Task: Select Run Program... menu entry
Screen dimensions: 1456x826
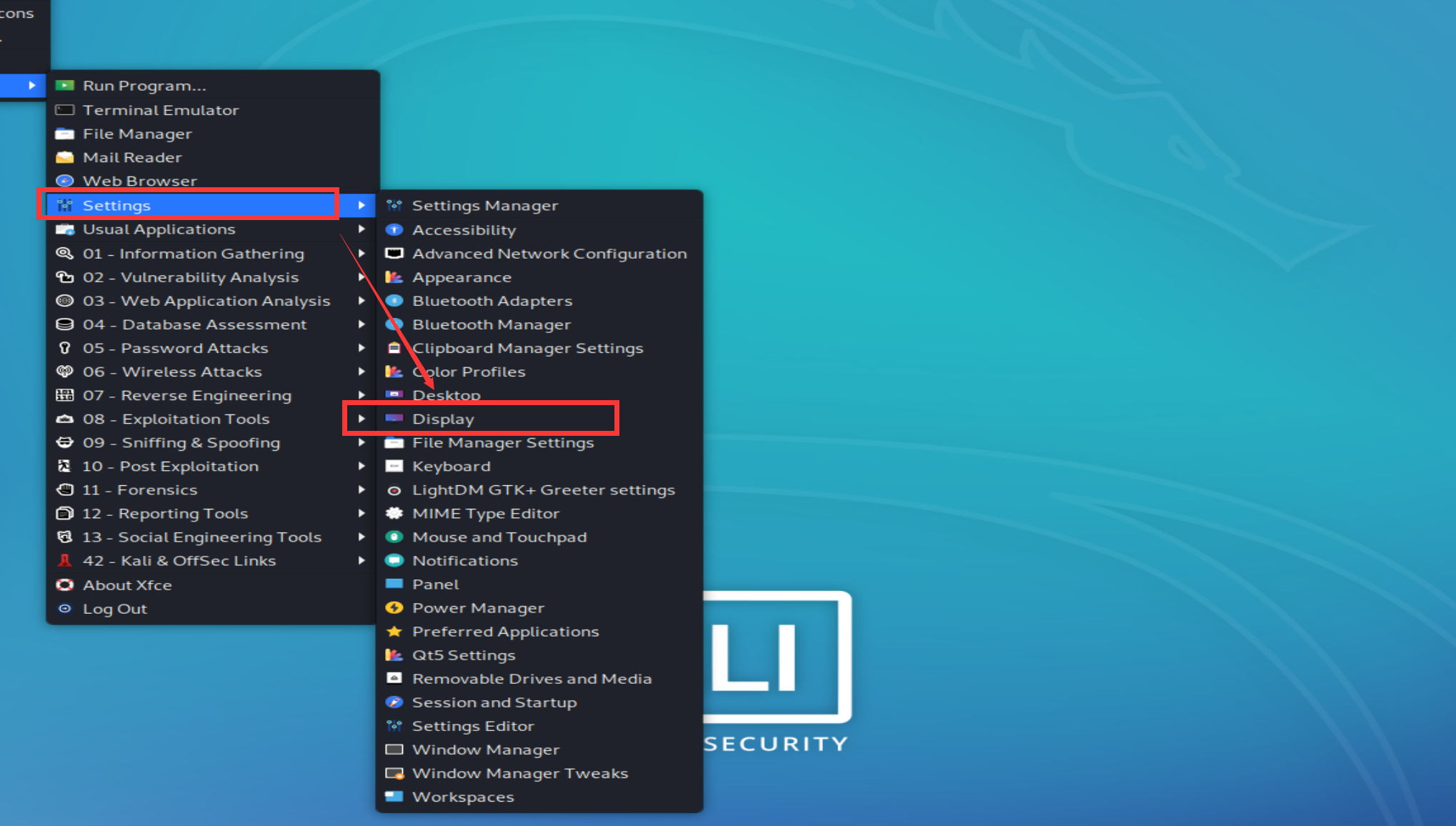Action: coord(144,86)
